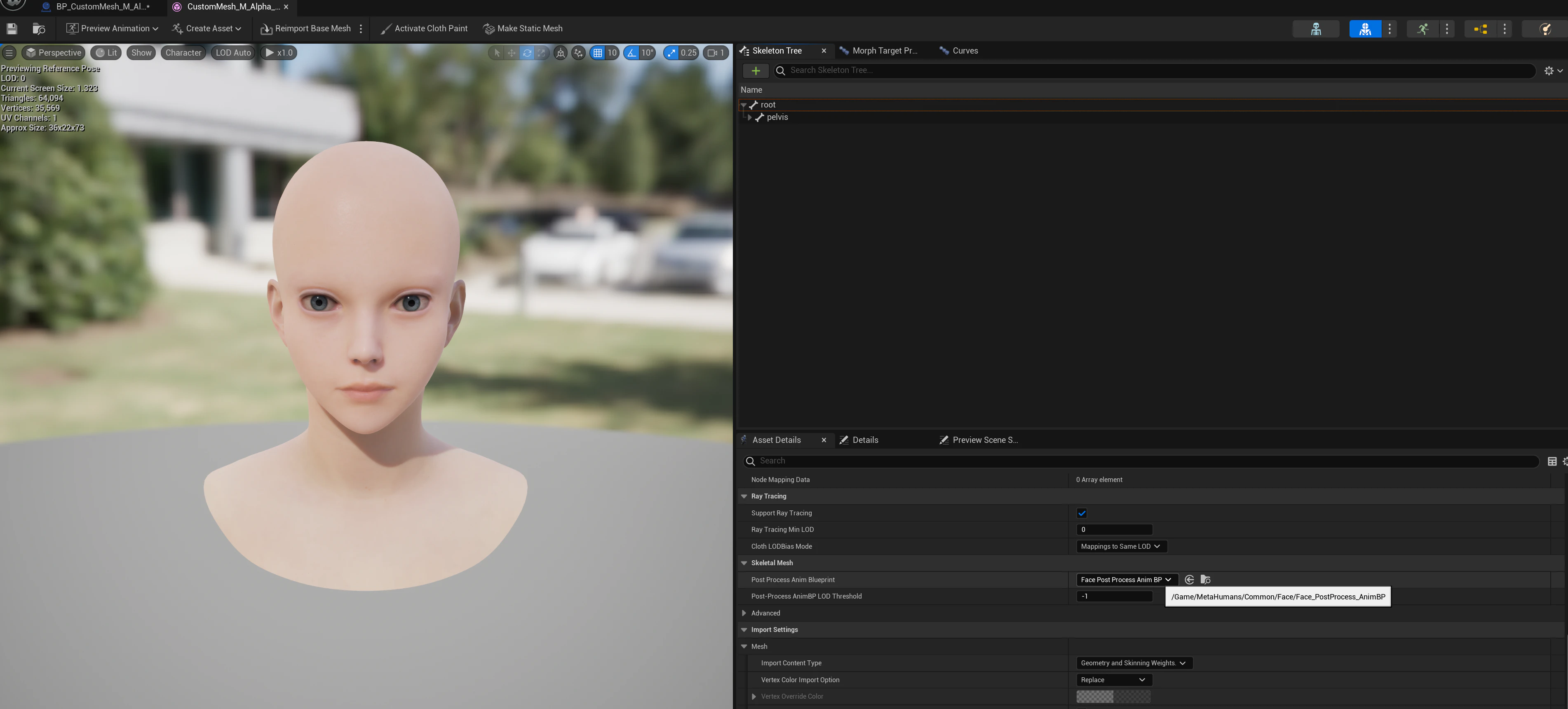Activate scale gizmo in viewport
Image resolution: width=1568 pixels, height=709 pixels.
tap(541, 53)
